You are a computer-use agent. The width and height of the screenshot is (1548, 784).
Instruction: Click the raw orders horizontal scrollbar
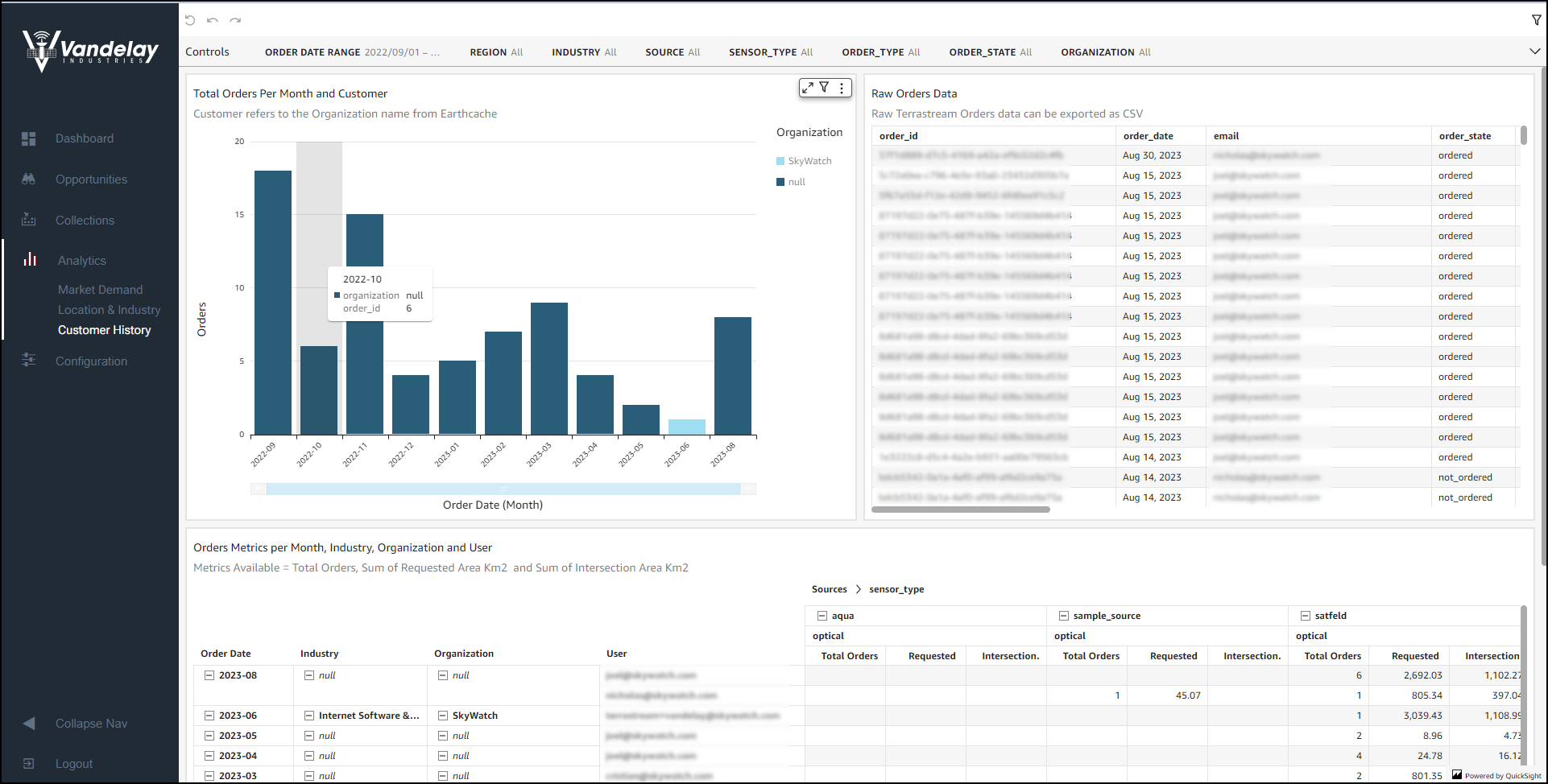pos(961,509)
